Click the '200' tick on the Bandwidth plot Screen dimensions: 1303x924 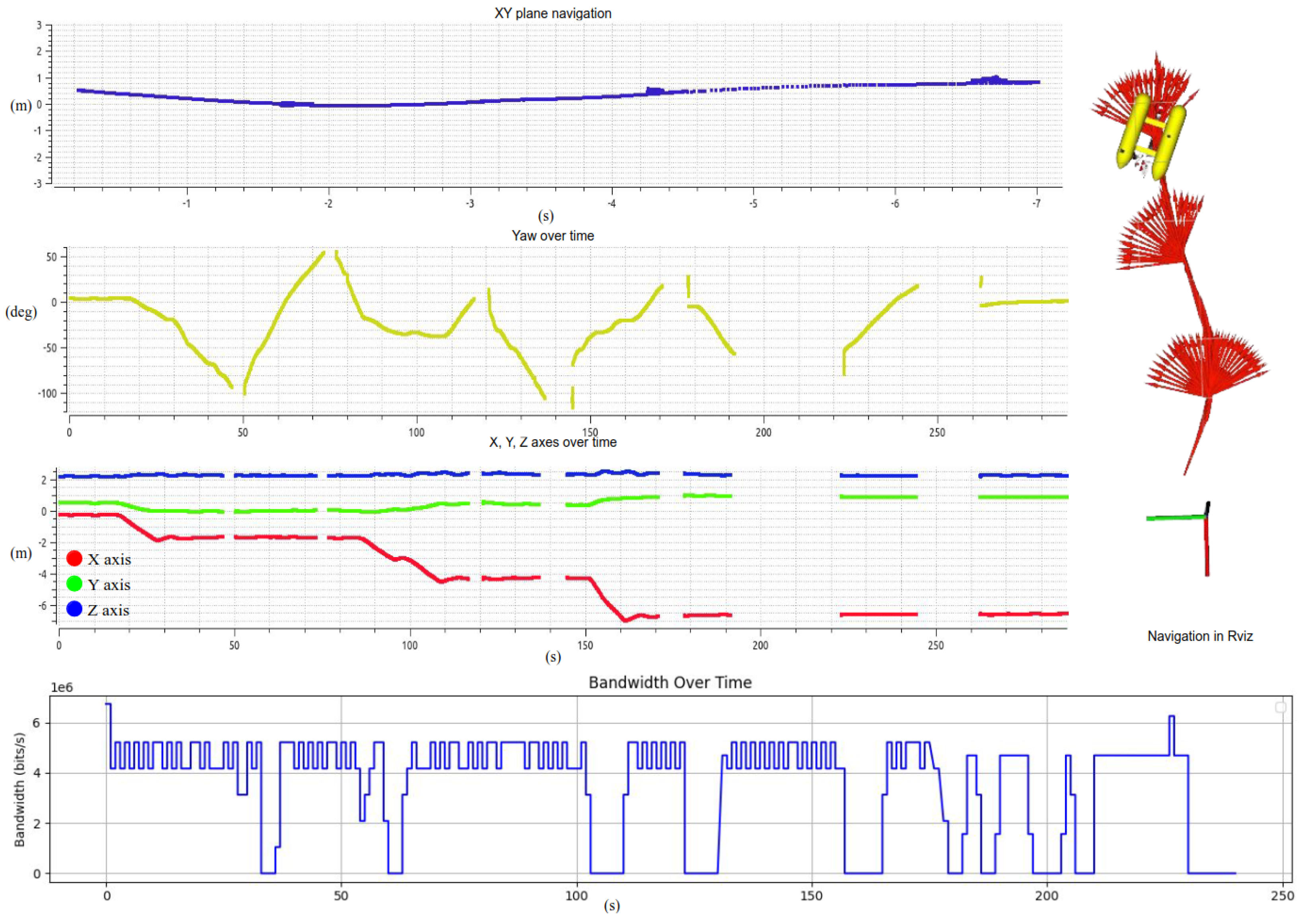click(1046, 896)
